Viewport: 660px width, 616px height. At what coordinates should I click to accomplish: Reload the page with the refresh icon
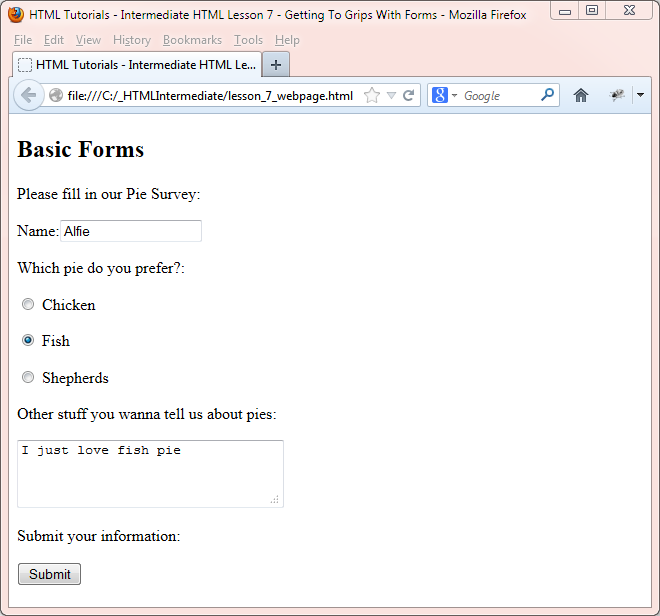click(x=408, y=96)
